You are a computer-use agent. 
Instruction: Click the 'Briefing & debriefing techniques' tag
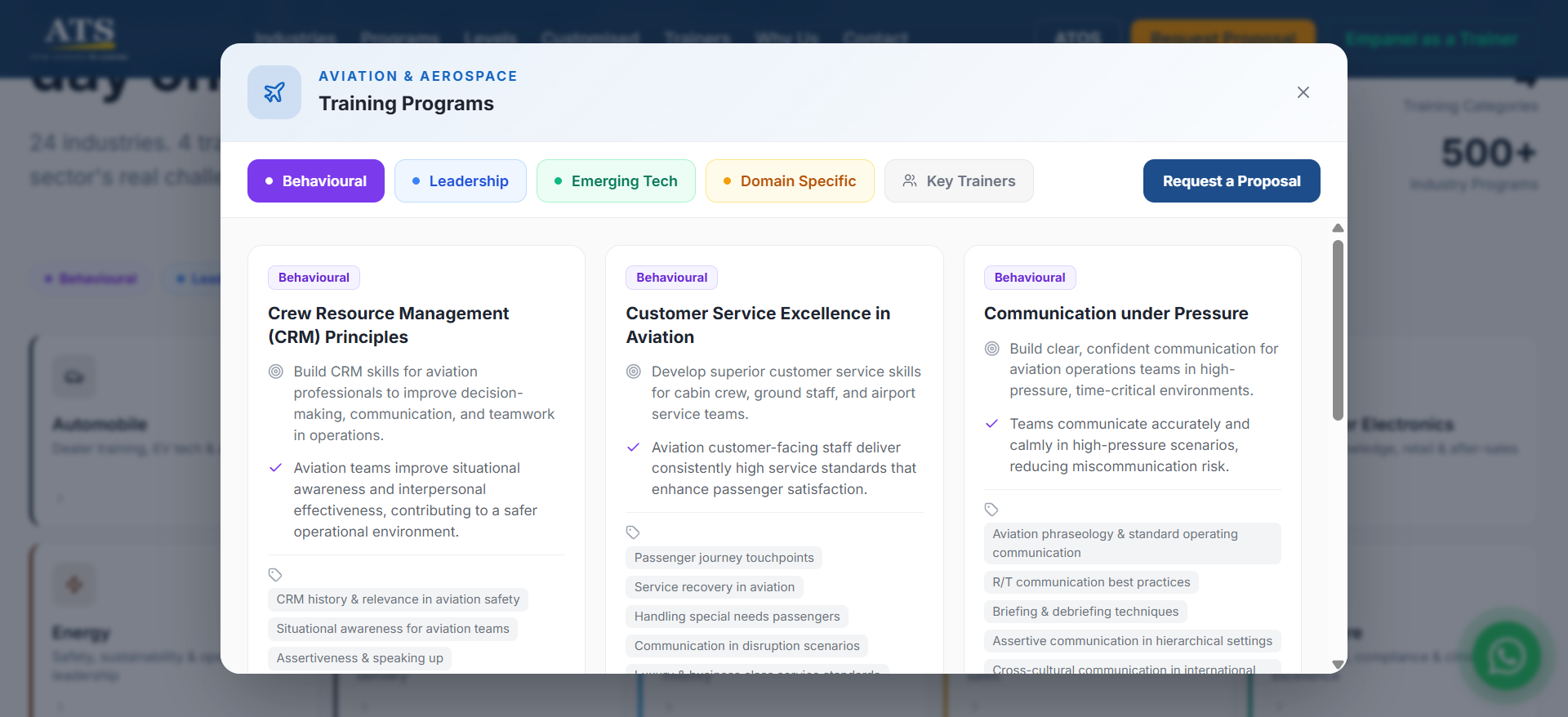1085,612
